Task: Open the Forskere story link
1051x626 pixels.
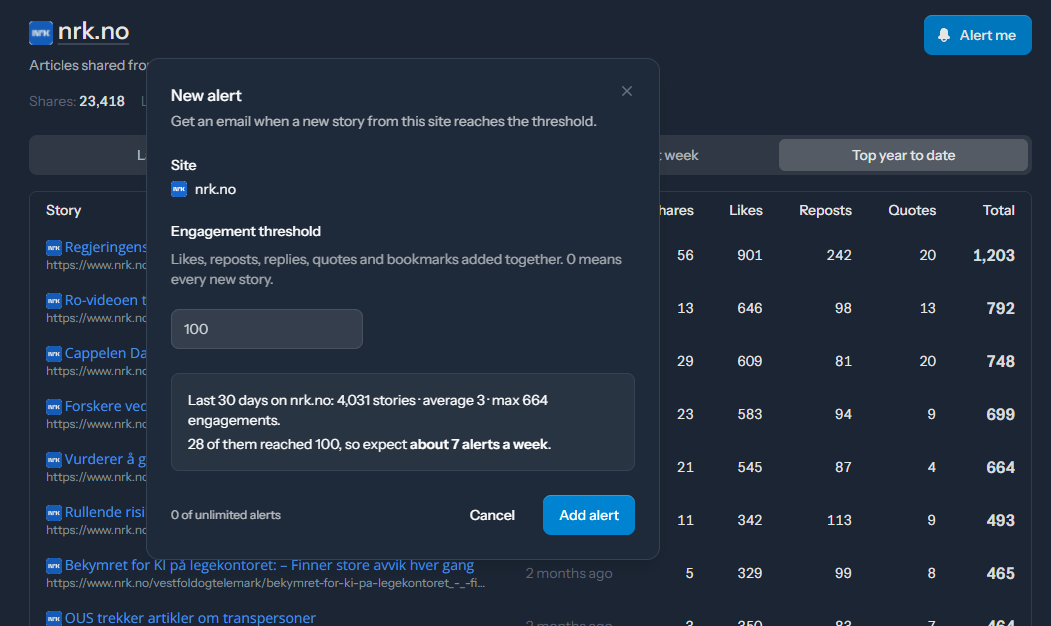Action: pyautogui.click(x=105, y=405)
